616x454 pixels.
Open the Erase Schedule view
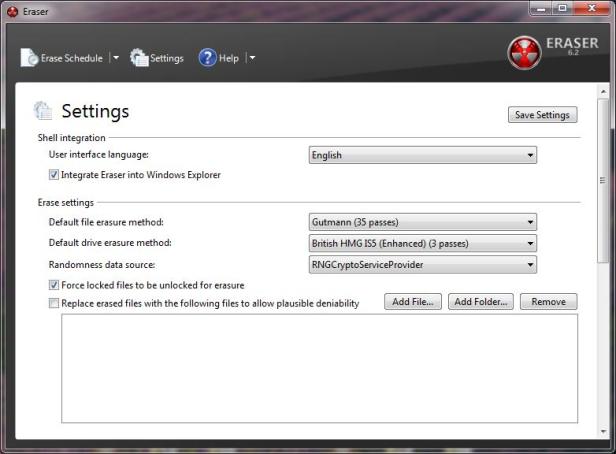coord(62,58)
